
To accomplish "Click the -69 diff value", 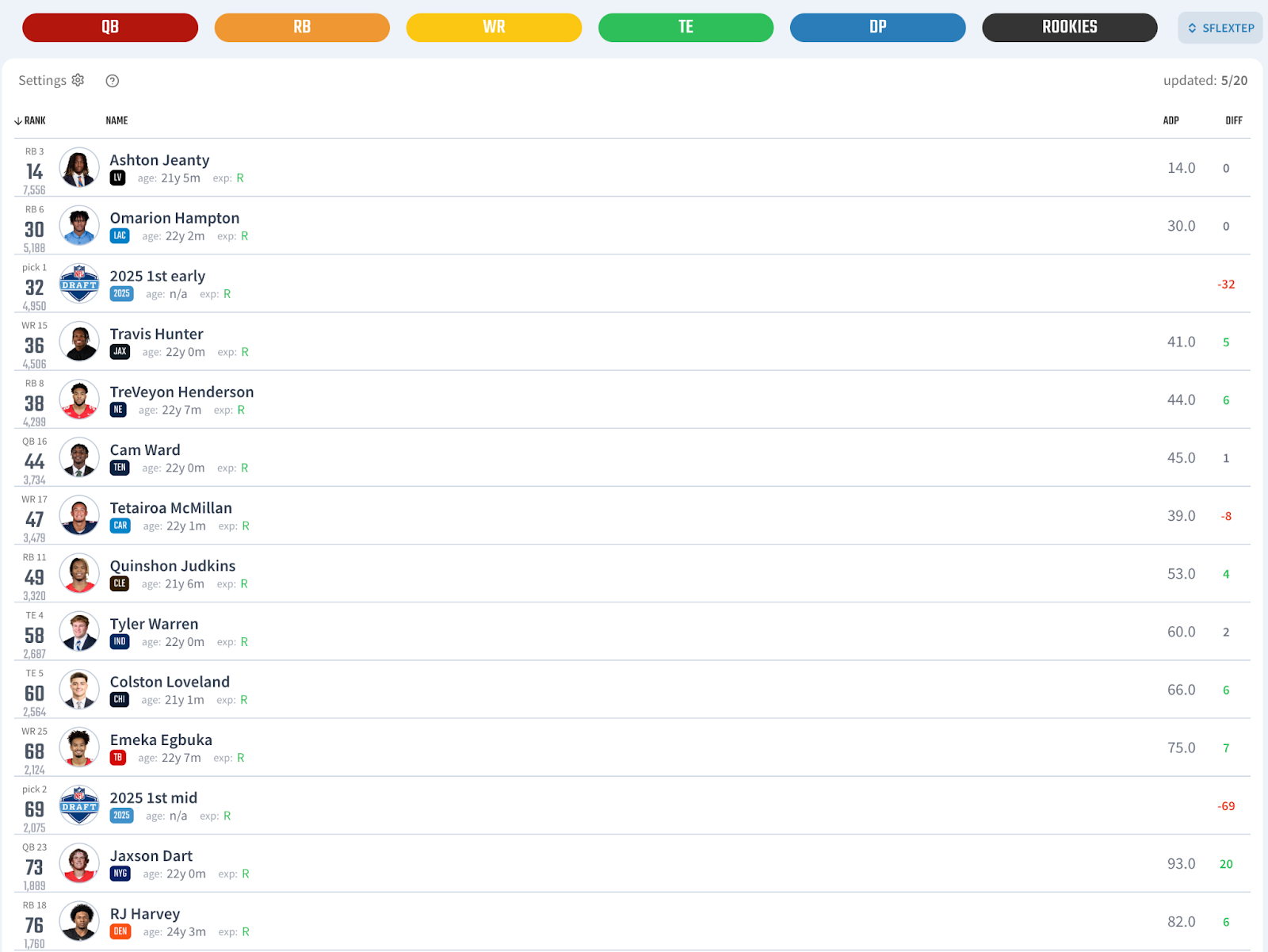I will coord(1226,805).
